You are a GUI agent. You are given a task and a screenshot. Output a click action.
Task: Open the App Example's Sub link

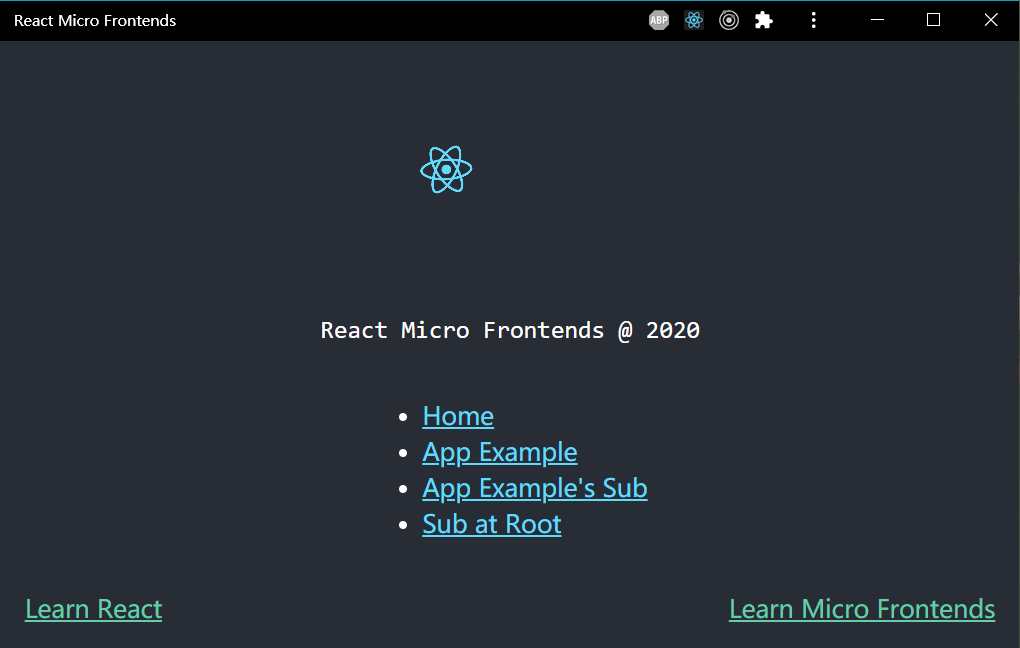tap(535, 489)
